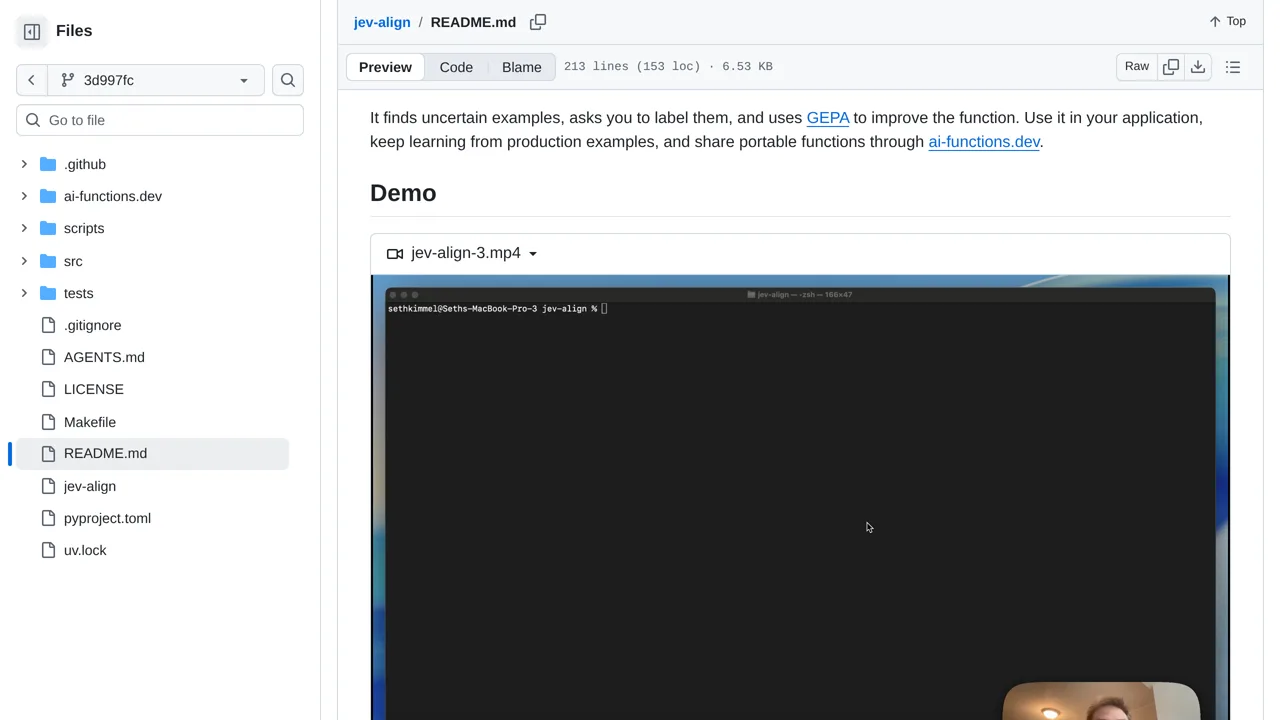Image resolution: width=1280 pixels, height=720 pixels.
Task: Open the ai-functions.dev folder
Action: 113,196
